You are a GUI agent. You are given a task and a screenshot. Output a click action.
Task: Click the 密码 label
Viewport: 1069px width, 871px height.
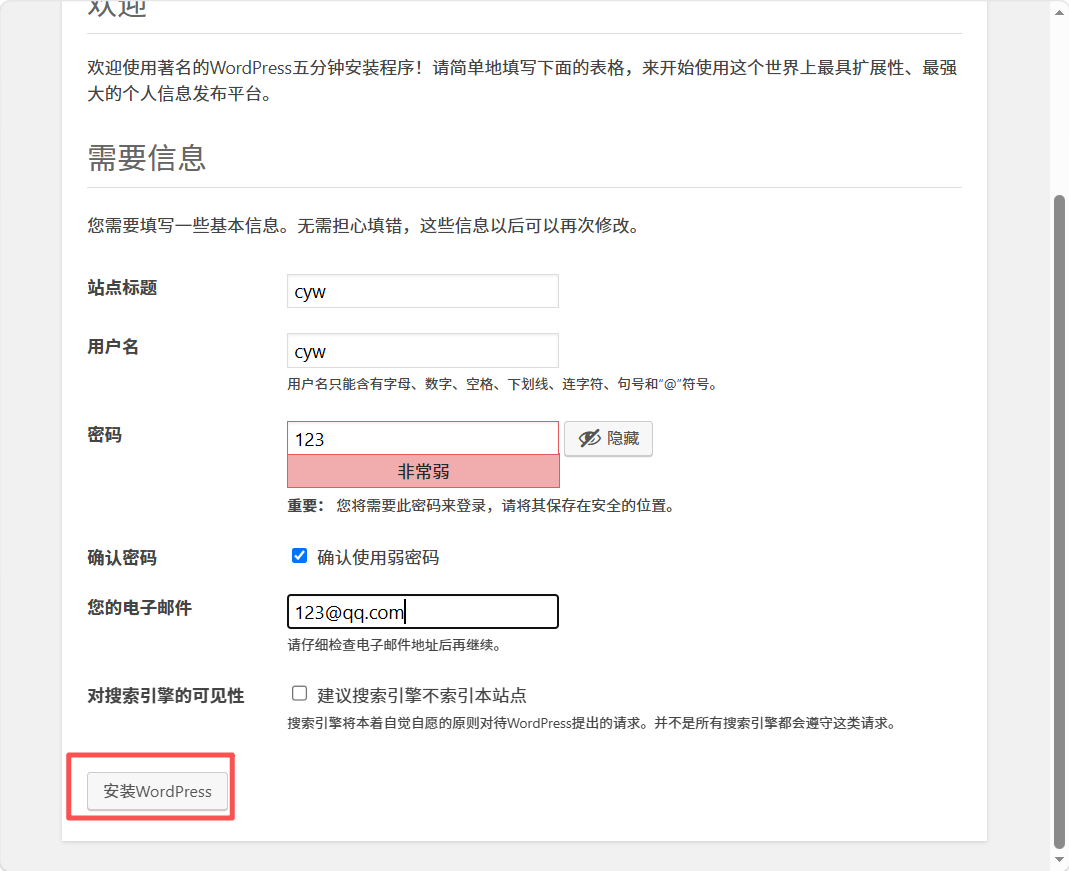104,435
